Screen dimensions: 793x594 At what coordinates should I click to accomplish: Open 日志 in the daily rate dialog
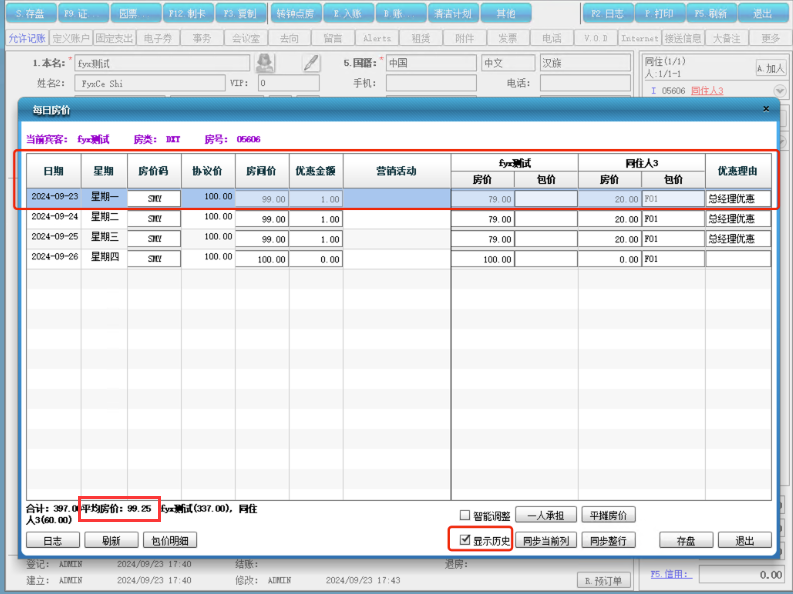[53, 540]
